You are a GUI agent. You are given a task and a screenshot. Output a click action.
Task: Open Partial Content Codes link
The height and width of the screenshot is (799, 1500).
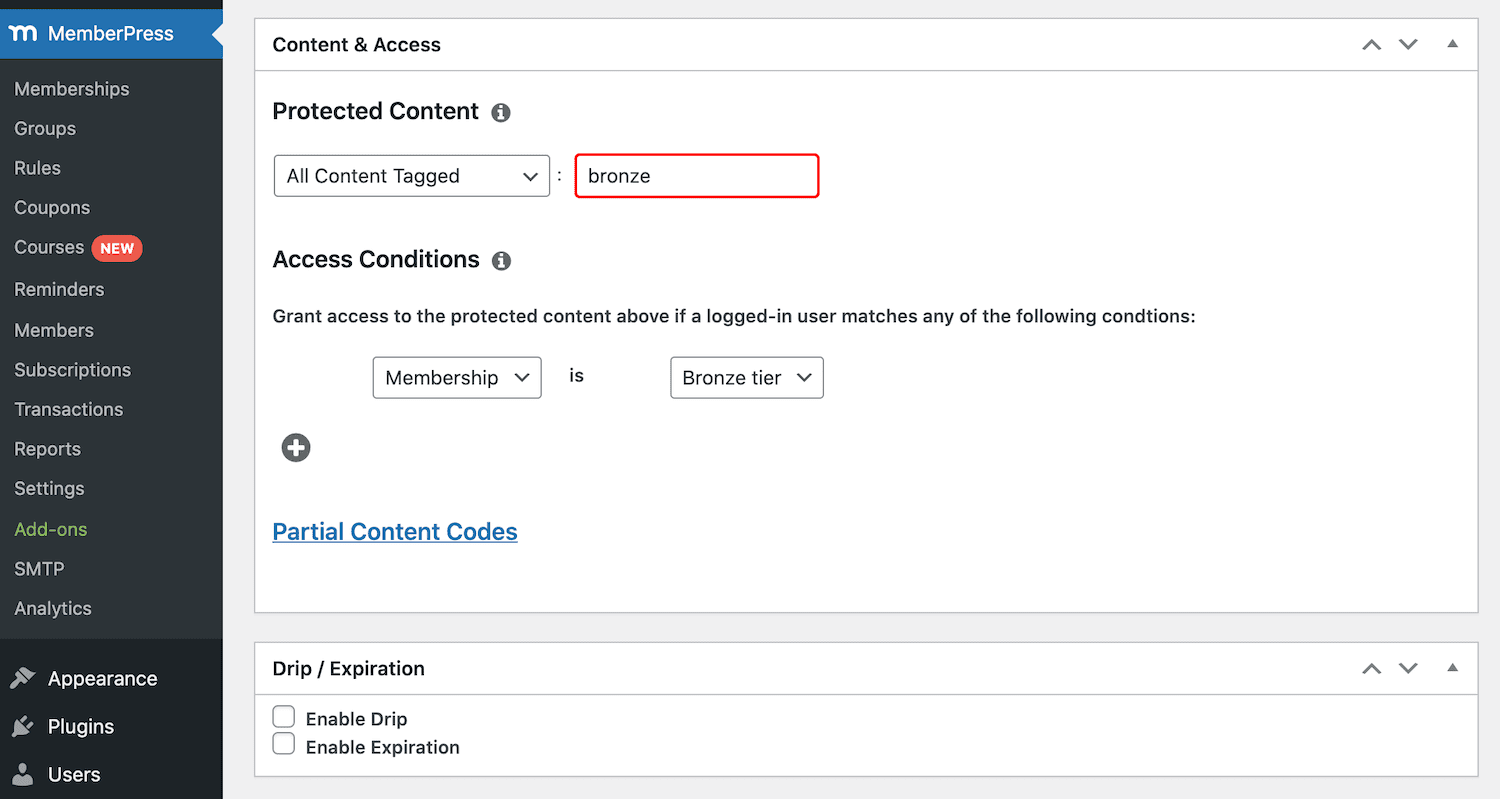395,532
